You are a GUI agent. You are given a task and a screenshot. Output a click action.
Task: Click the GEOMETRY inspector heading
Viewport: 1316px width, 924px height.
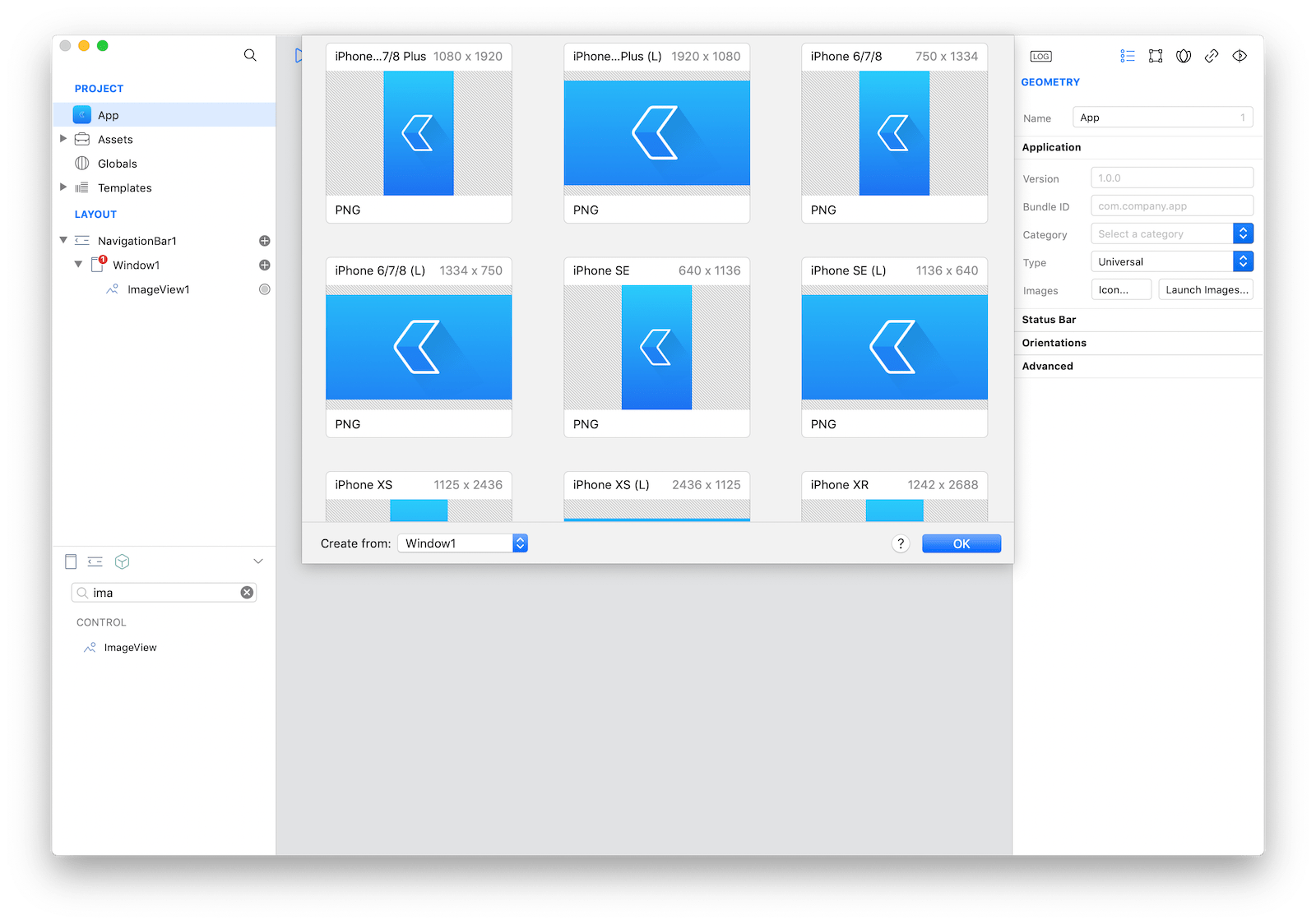(x=1050, y=82)
